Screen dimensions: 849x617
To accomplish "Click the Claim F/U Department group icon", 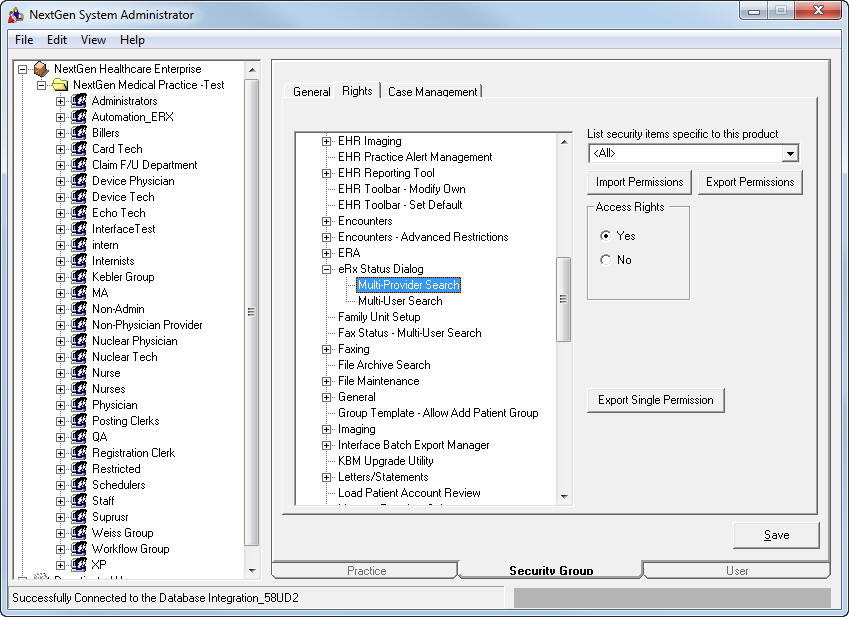I will coord(79,165).
